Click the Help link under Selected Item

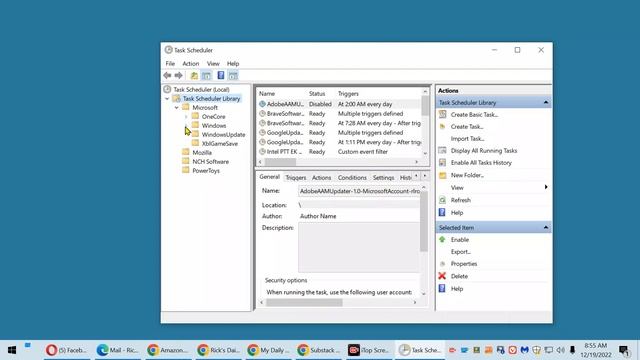[x=457, y=289]
